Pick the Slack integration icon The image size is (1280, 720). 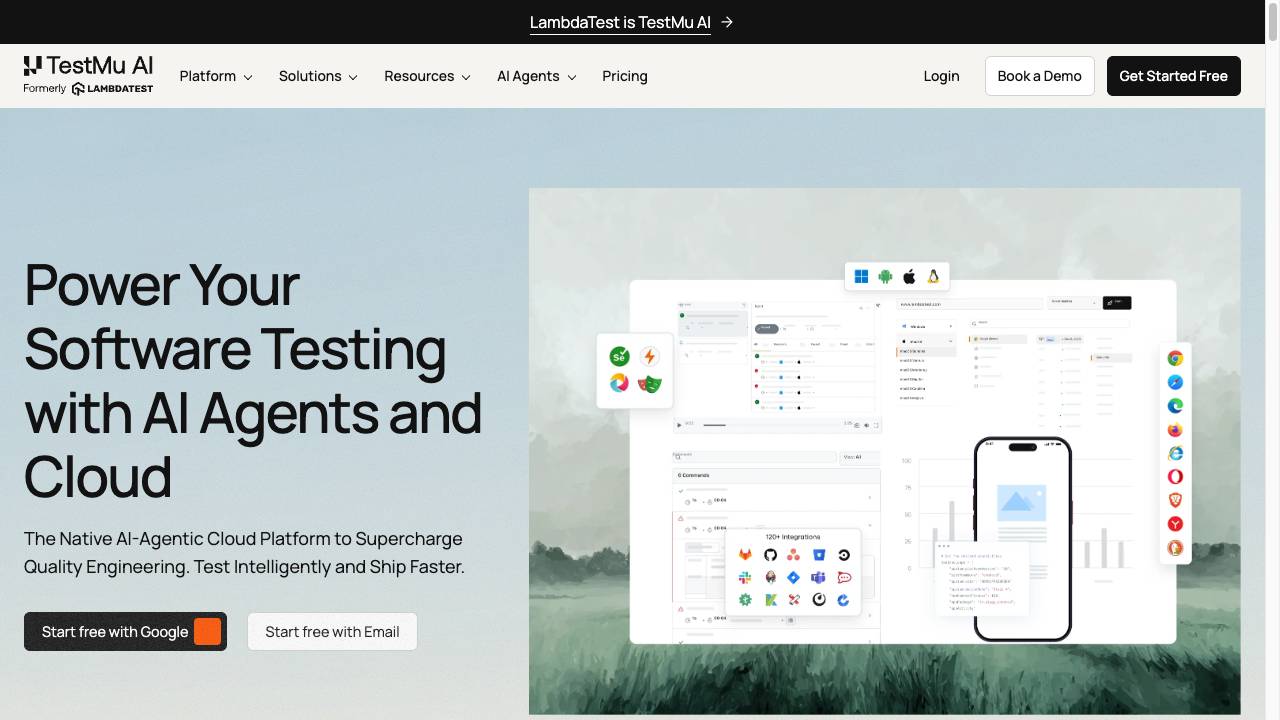point(745,577)
